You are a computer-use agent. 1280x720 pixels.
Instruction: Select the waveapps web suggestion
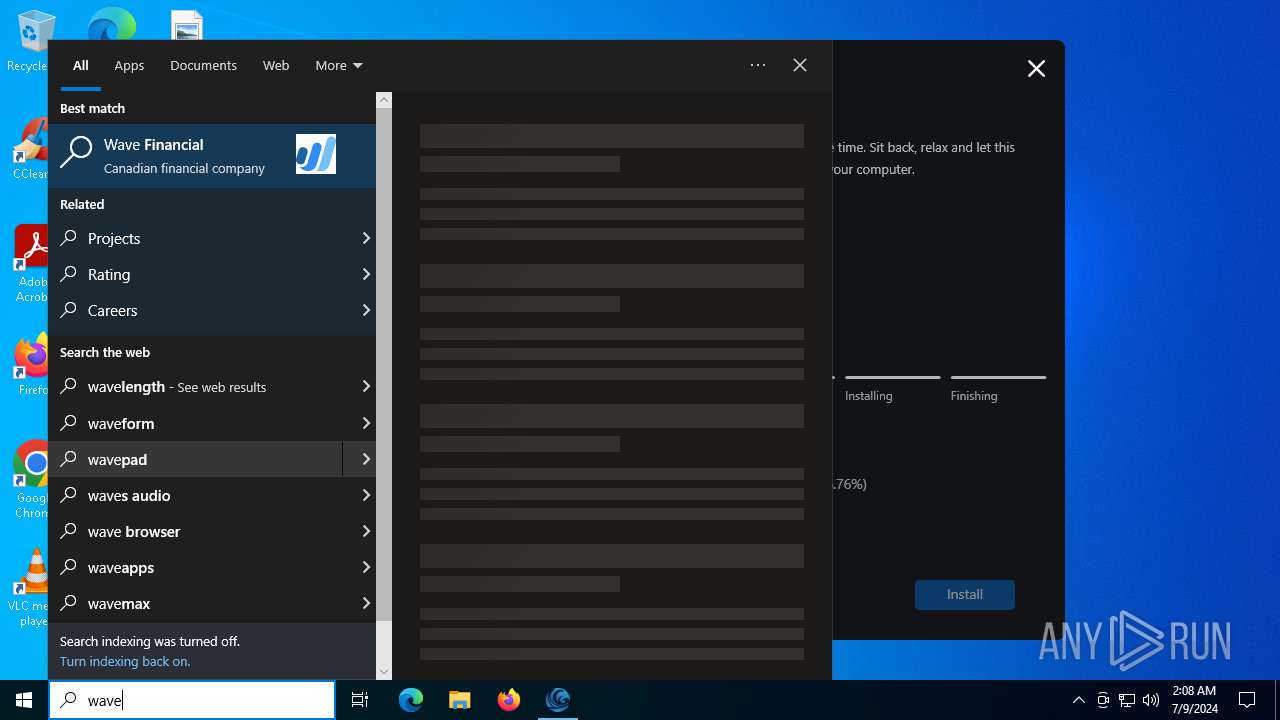196,567
